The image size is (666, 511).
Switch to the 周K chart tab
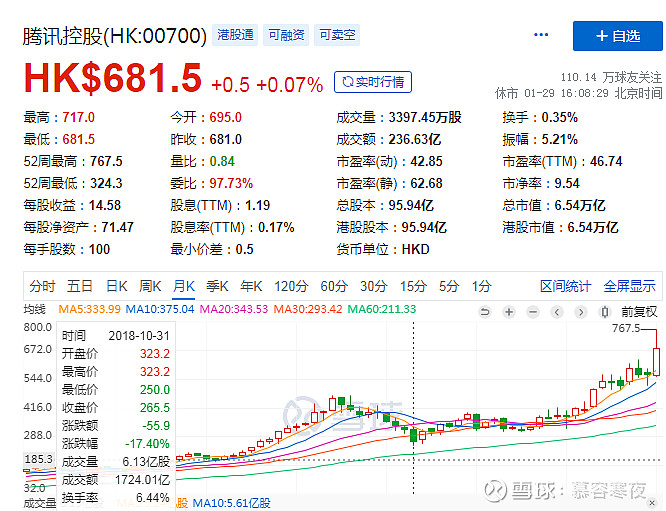(x=150, y=286)
